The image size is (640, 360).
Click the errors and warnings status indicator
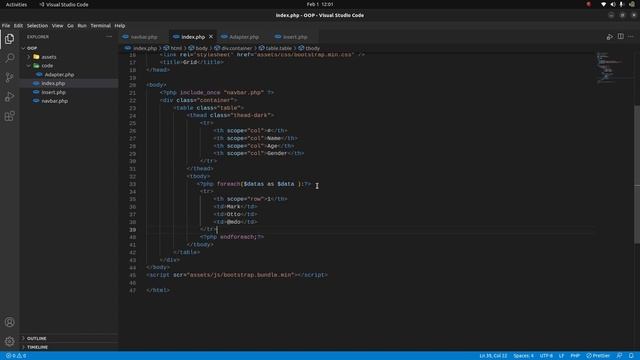16,356
